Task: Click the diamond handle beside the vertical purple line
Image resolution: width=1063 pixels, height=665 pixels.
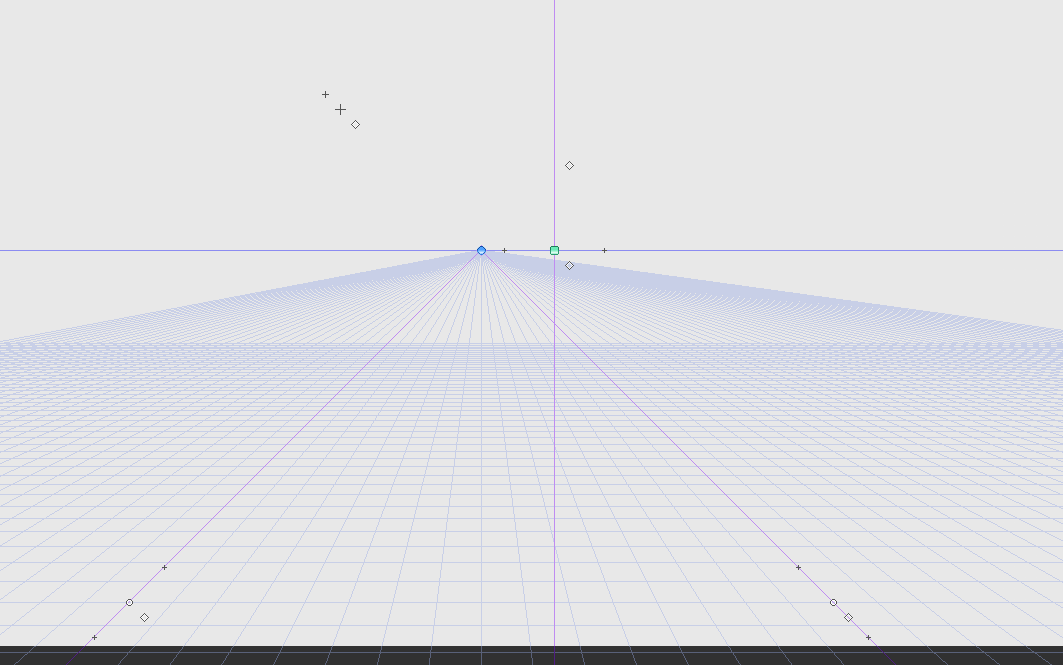Action: [569, 165]
